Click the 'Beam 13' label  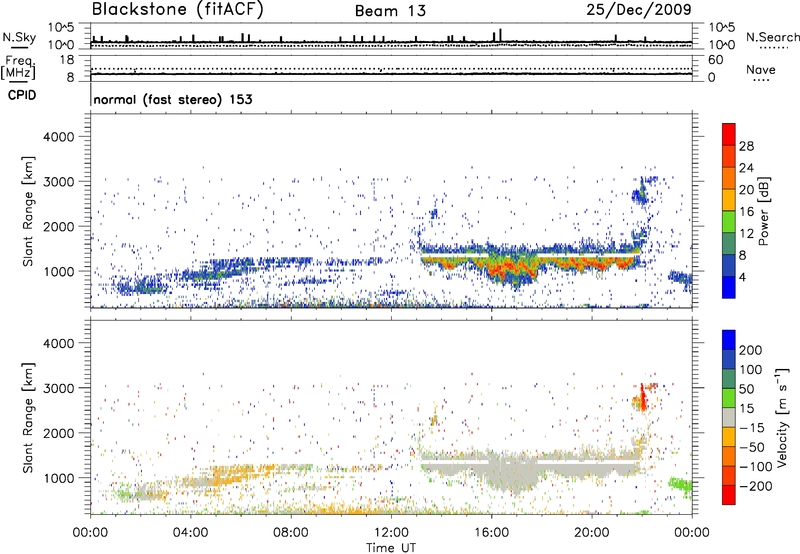pyautogui.click(x=390, y=11)
